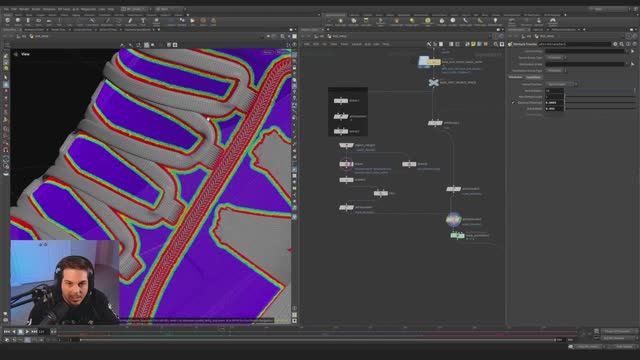Click the stop playback button
Screen dimensions: 640x360
click(21, 332)
